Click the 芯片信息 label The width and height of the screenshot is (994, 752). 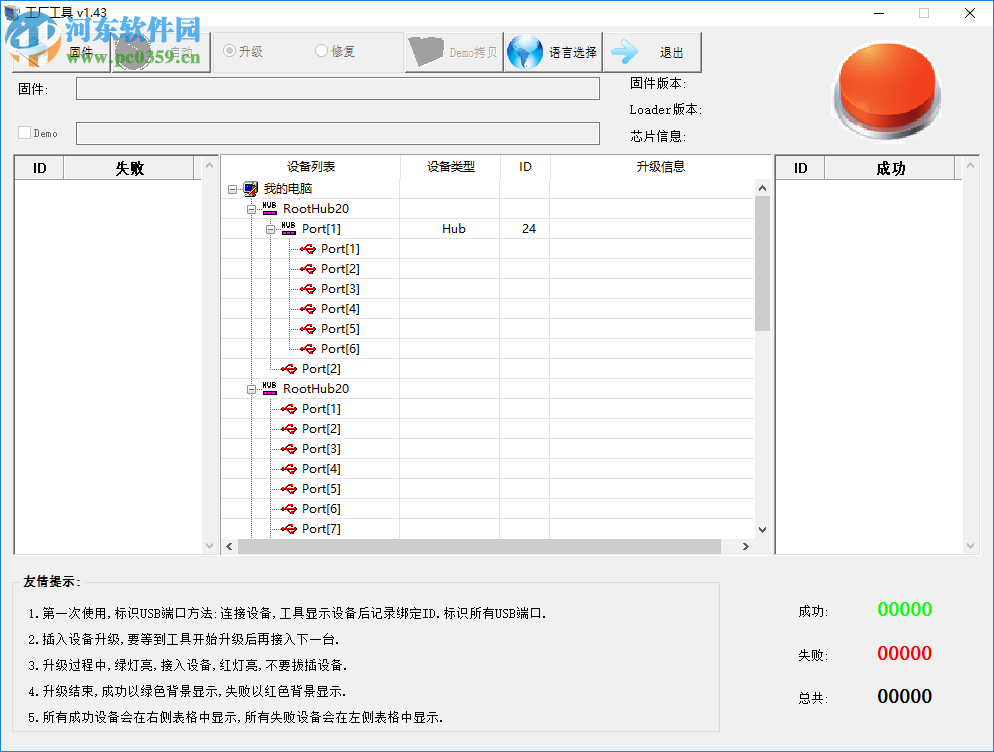click(657, 136)
